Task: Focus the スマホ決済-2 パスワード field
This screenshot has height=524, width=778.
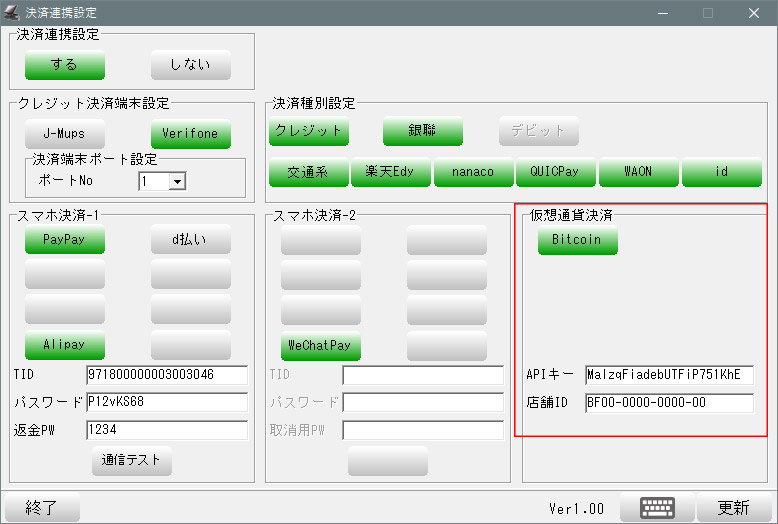Action: pos(423,402)
